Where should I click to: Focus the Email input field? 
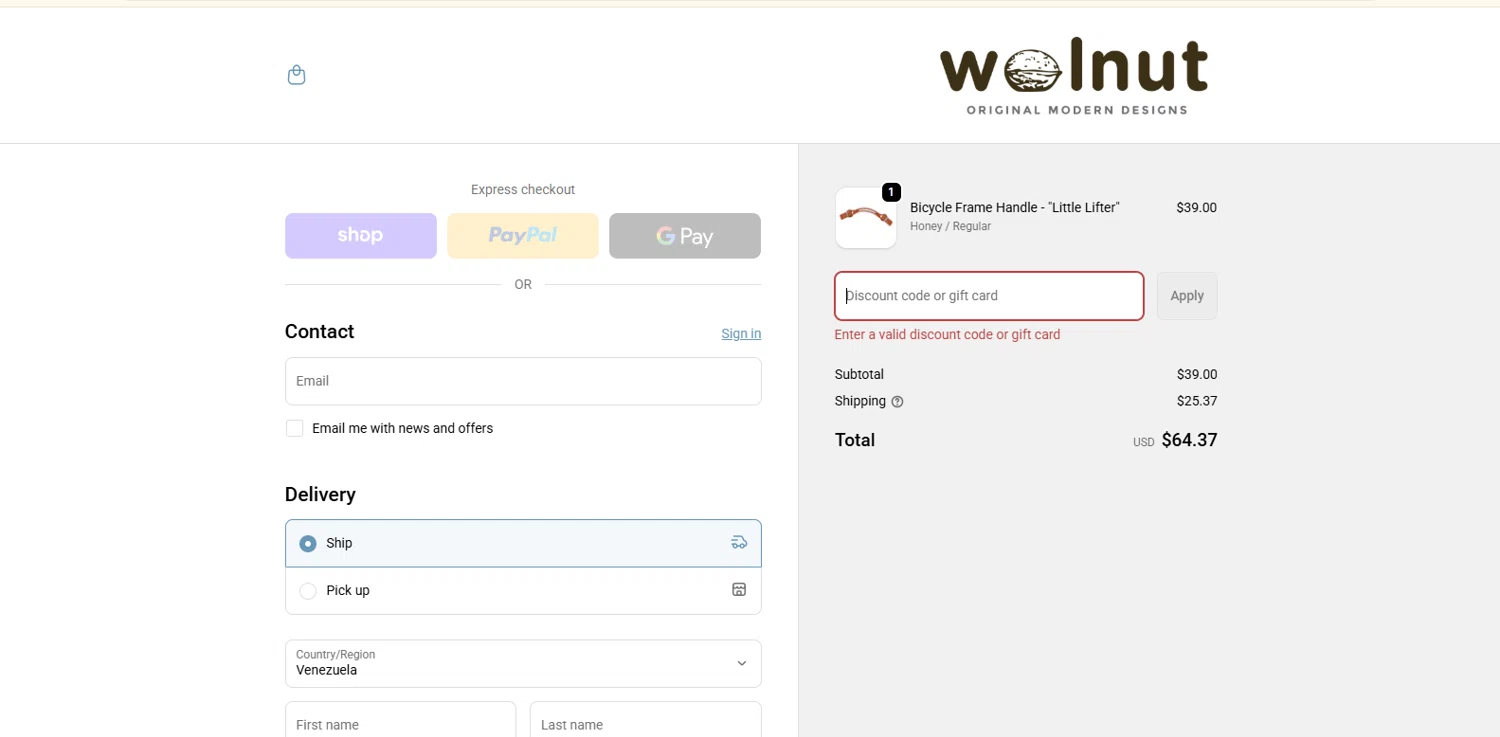coord(523,381)
